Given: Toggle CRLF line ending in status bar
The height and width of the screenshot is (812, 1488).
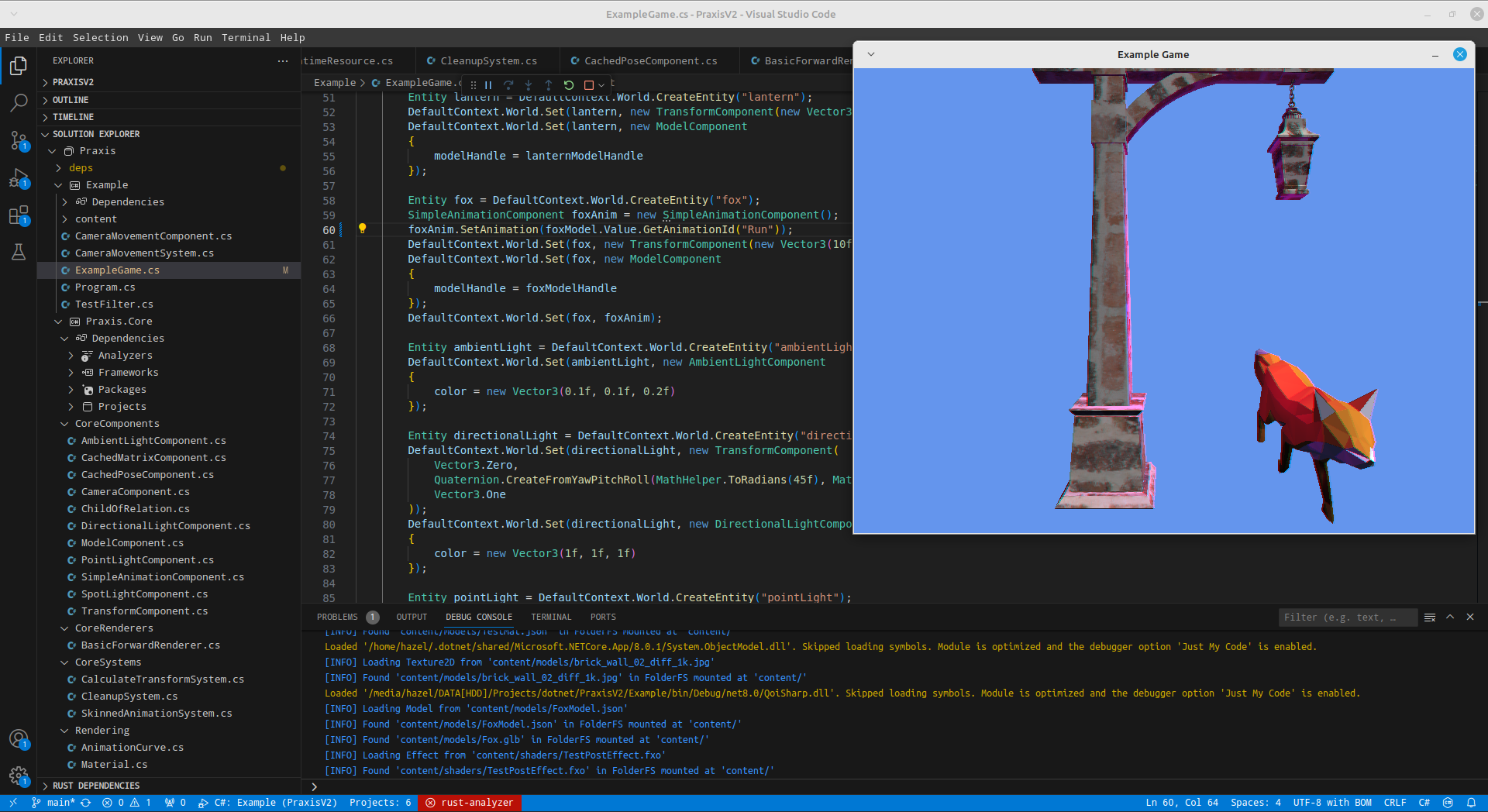Looking at the screenshot, I should point(1394,803).
